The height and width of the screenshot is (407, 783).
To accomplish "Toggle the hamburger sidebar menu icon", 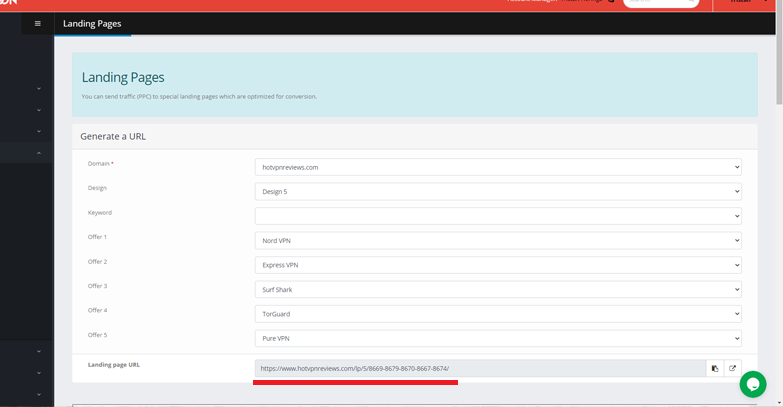I will click(x=37, y=23).
